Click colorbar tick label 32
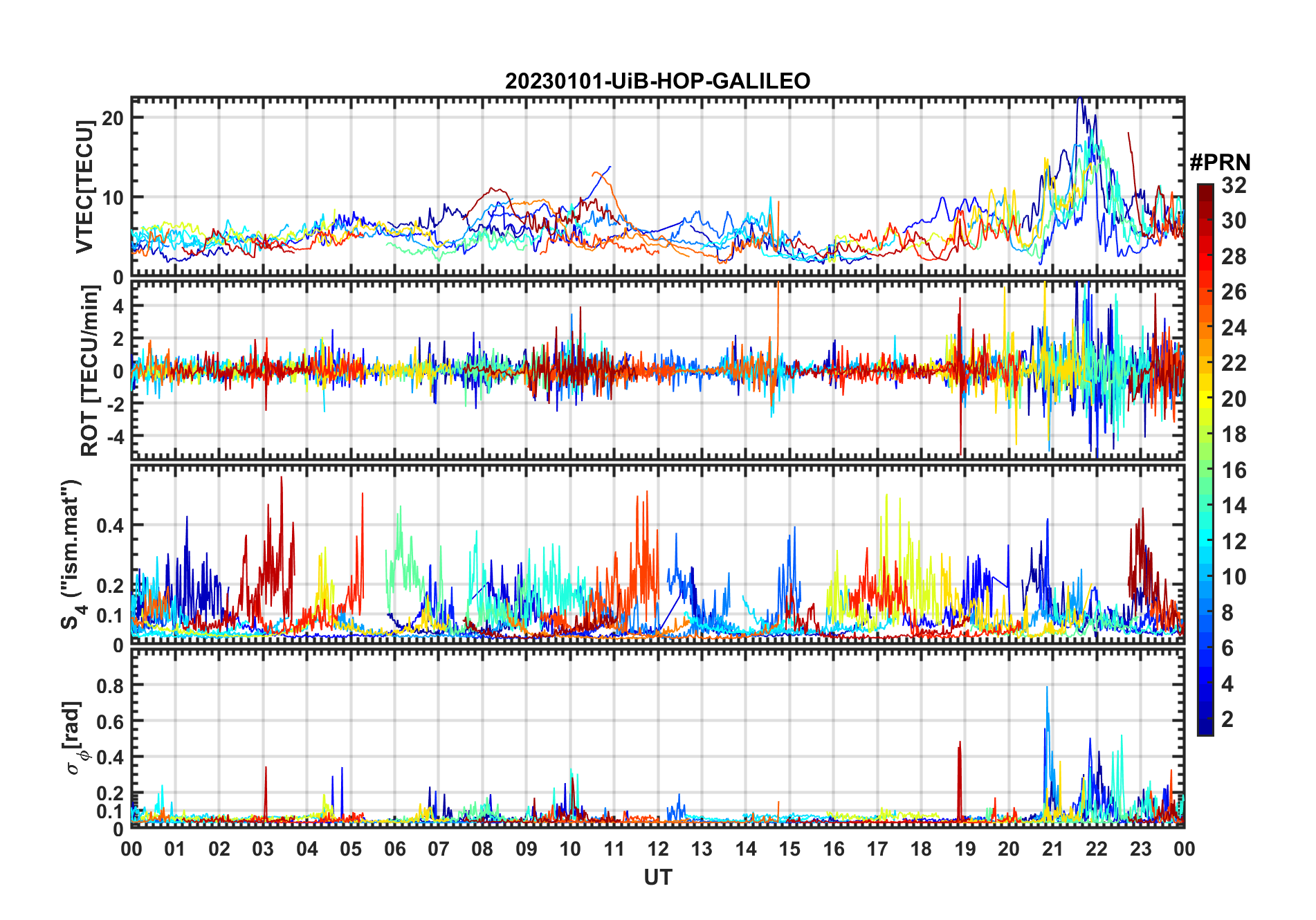Viewport: 1316px width, 920px height. pyautogui.click(x=1234, y=185)
